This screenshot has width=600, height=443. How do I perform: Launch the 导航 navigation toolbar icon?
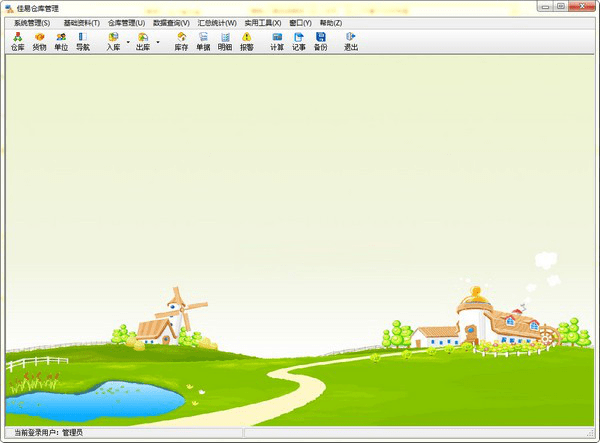pos(83,42)
